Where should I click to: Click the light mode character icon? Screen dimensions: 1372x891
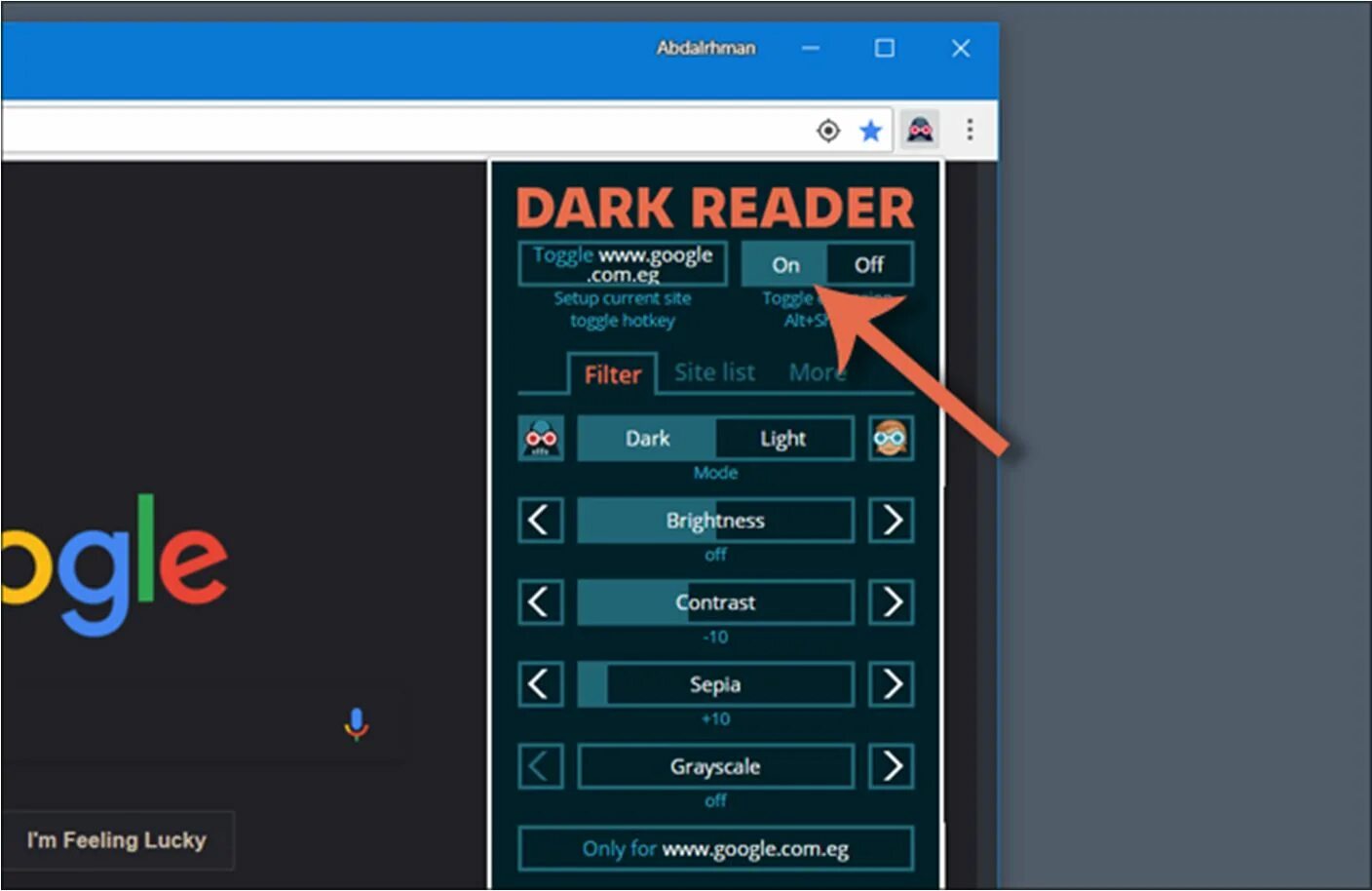pyautogui.click(x=891, y=439)
